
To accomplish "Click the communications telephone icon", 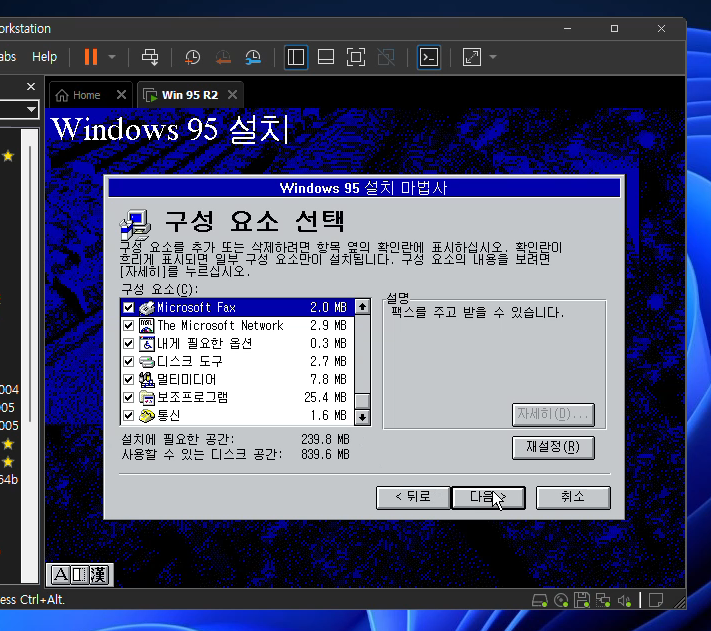I will [146, 415].
